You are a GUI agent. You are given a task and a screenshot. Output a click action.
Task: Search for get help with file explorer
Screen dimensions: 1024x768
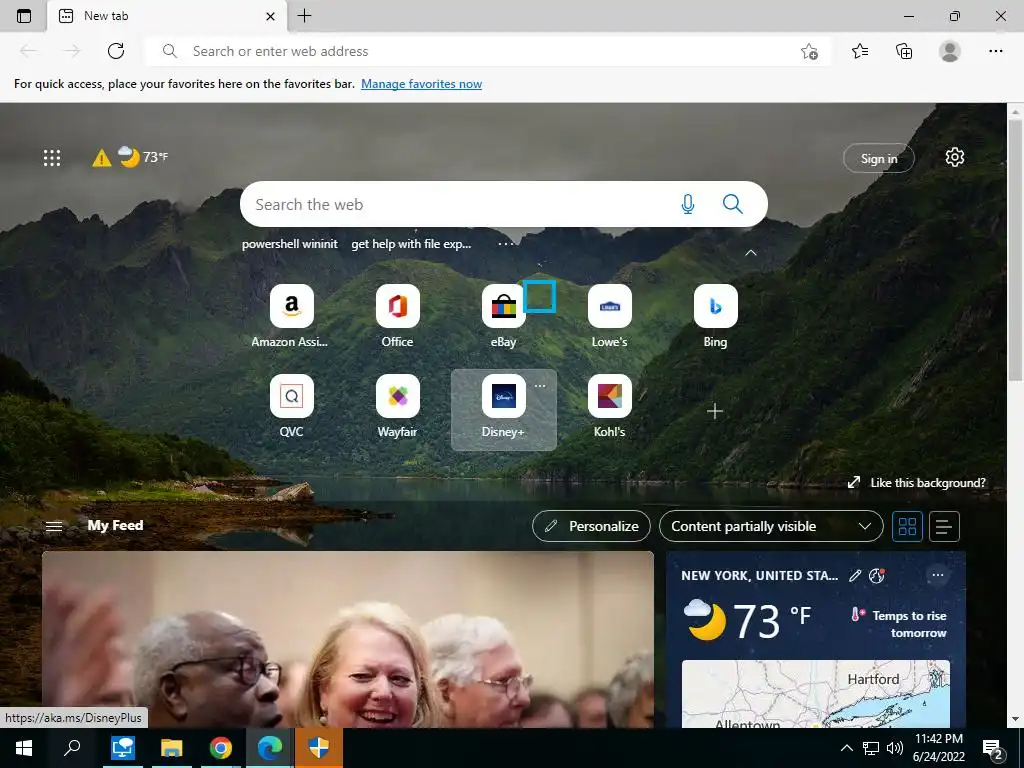tap(411, 244)
